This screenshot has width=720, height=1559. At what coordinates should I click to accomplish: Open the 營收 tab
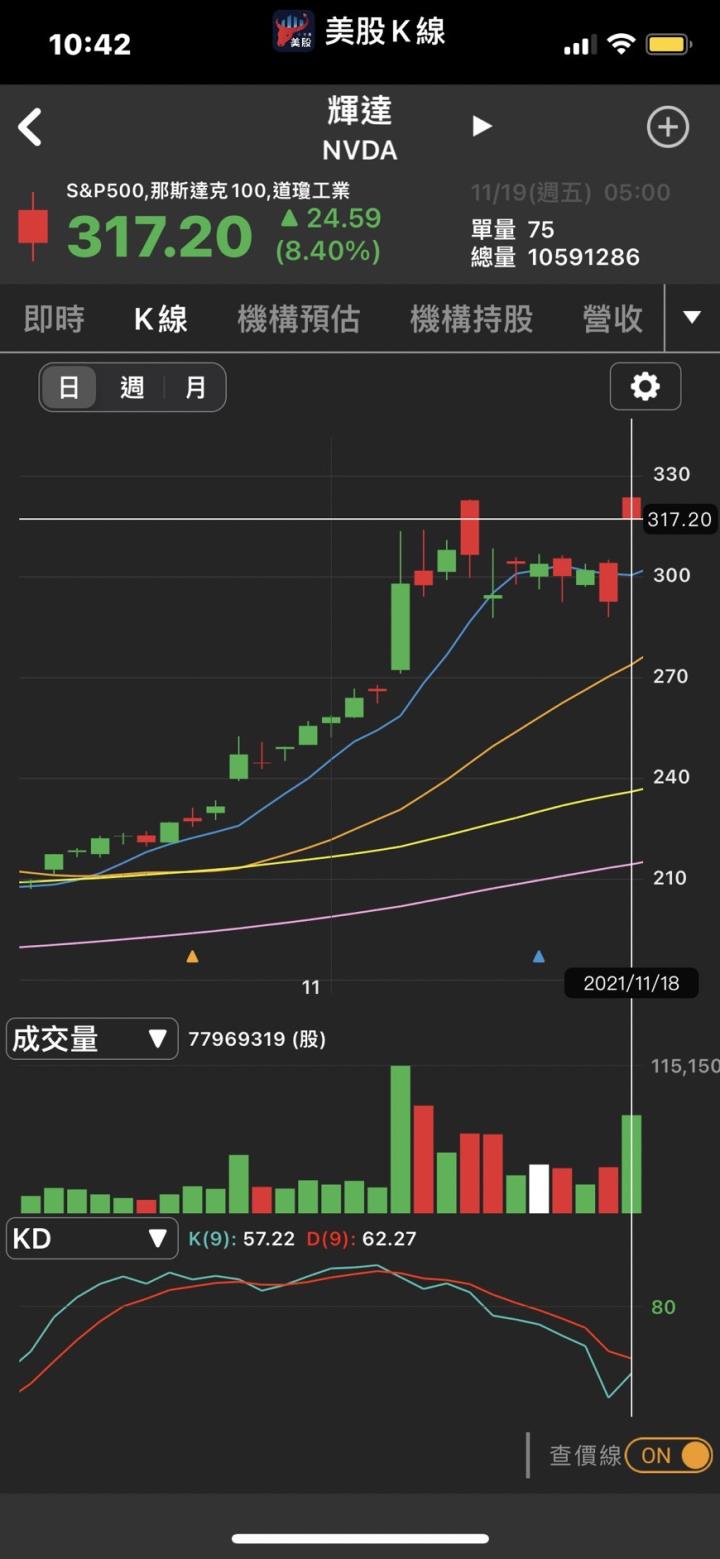pyautogui.click(x=613, y=319)
